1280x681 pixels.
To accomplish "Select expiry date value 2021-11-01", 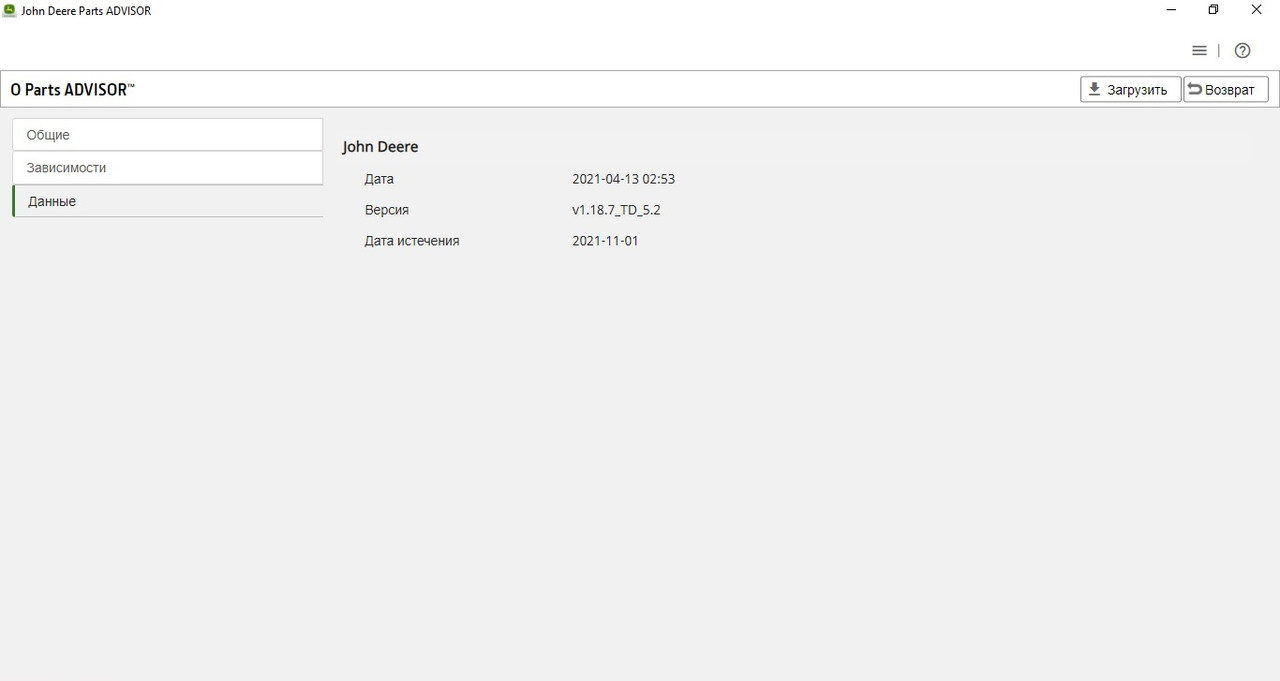I will tap(605, 241).
